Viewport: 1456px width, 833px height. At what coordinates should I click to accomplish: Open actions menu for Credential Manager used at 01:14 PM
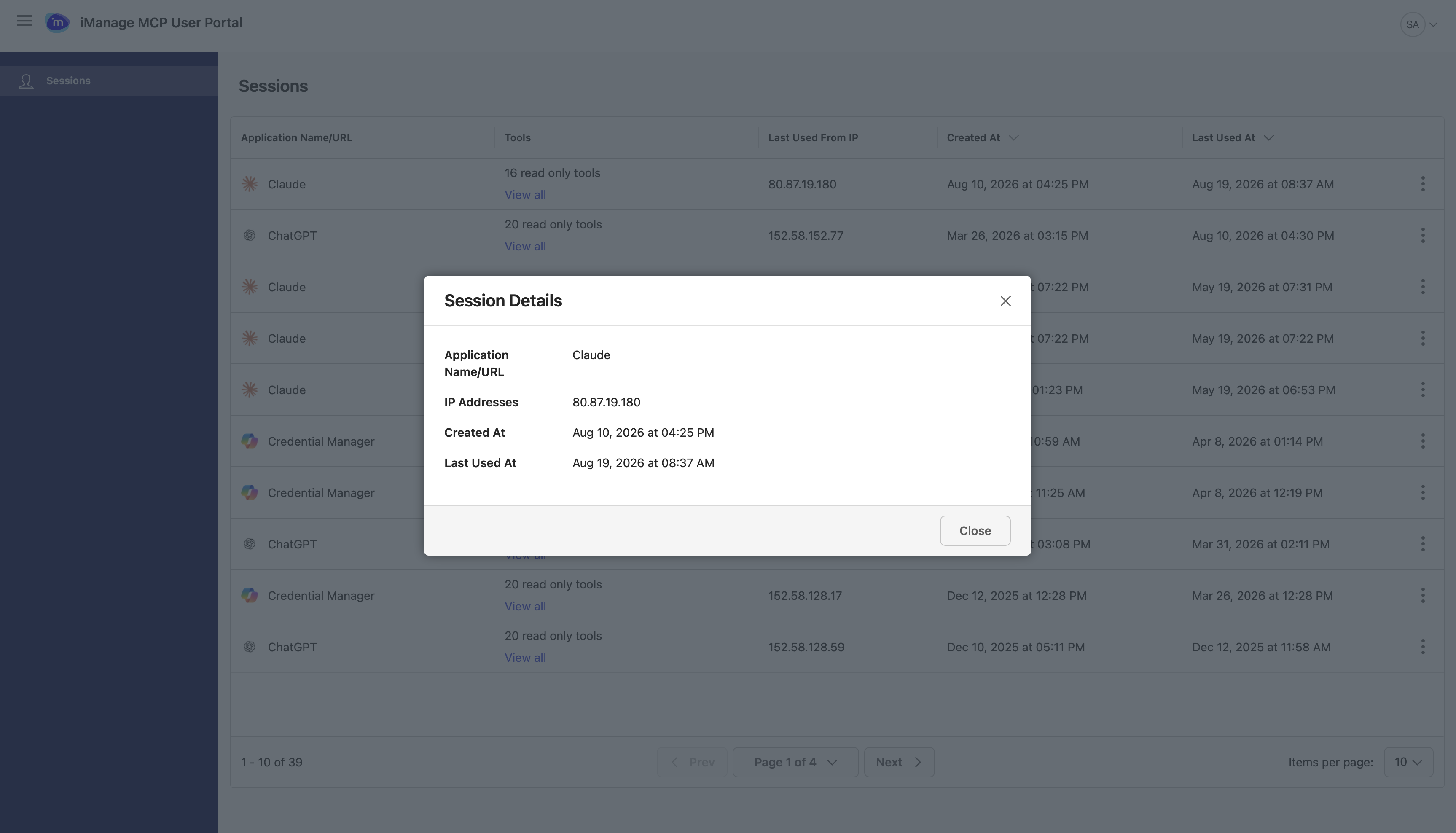pyautogui.click(x=1422, y=442)
